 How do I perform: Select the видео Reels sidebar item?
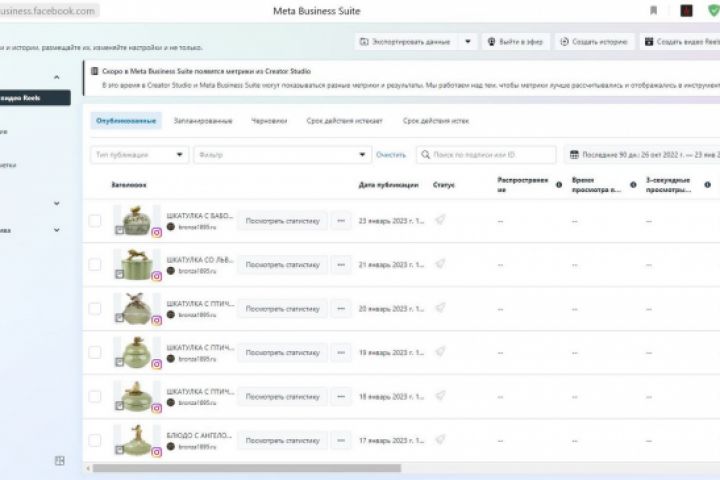point(34,98)
